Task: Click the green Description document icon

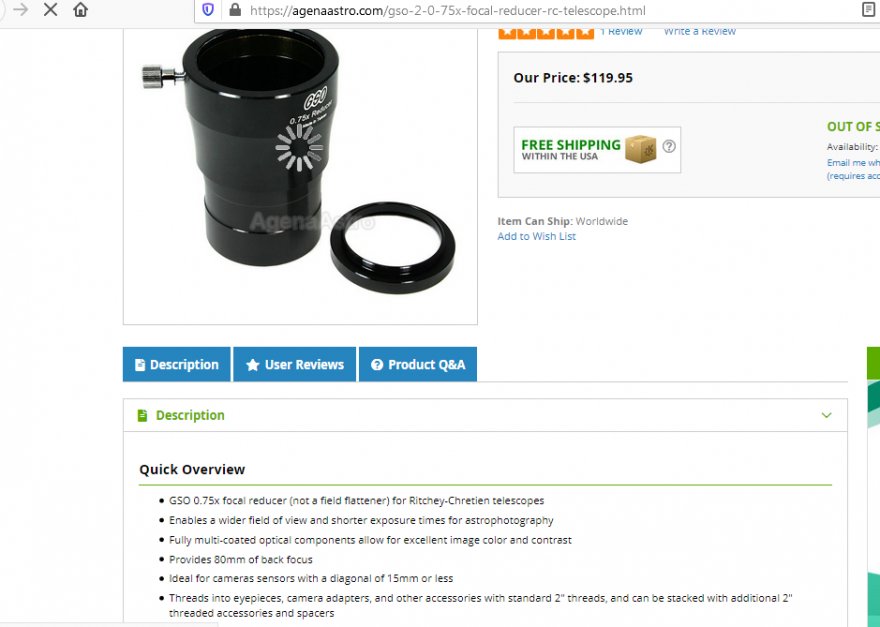Action: [x=143, y=415]
